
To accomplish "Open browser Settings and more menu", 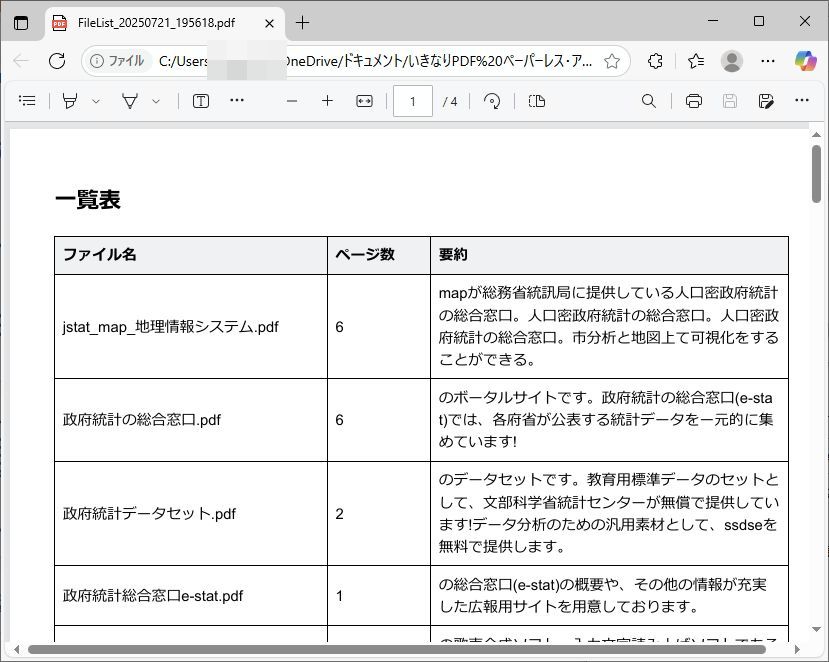I will (x=768, y=61).
